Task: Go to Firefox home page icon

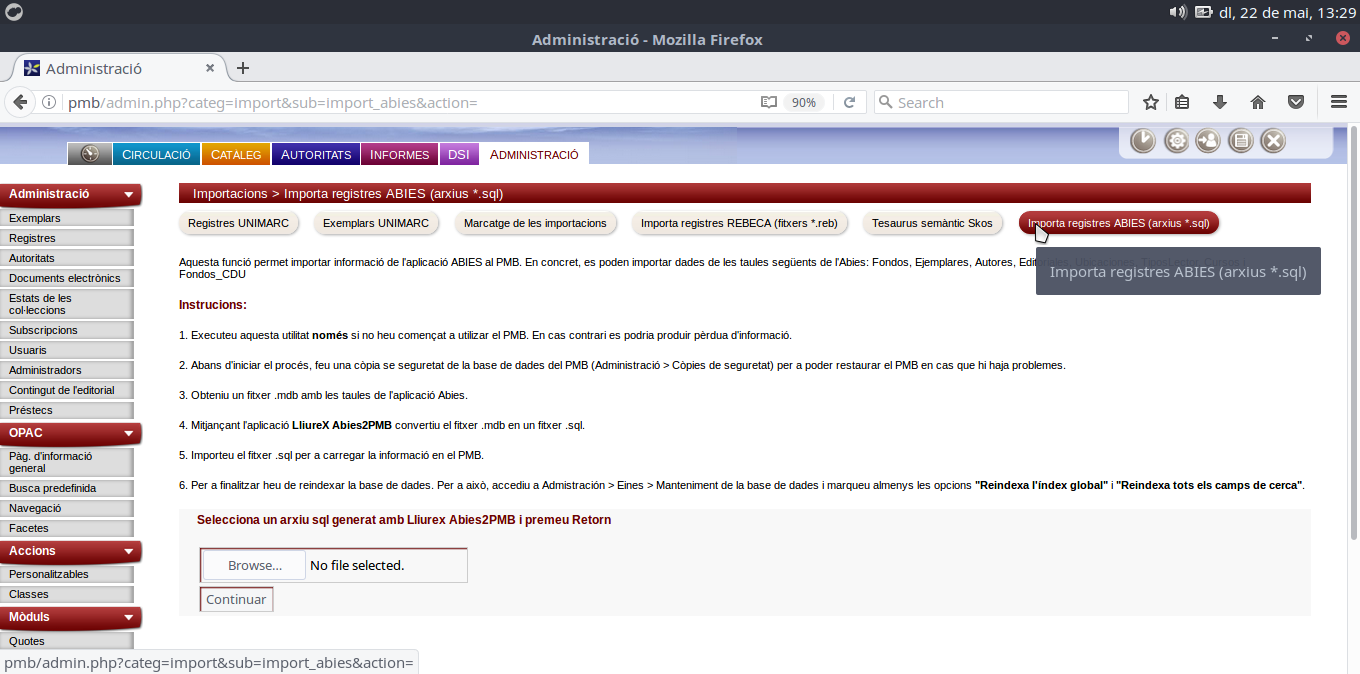Action: (1258, 102)
